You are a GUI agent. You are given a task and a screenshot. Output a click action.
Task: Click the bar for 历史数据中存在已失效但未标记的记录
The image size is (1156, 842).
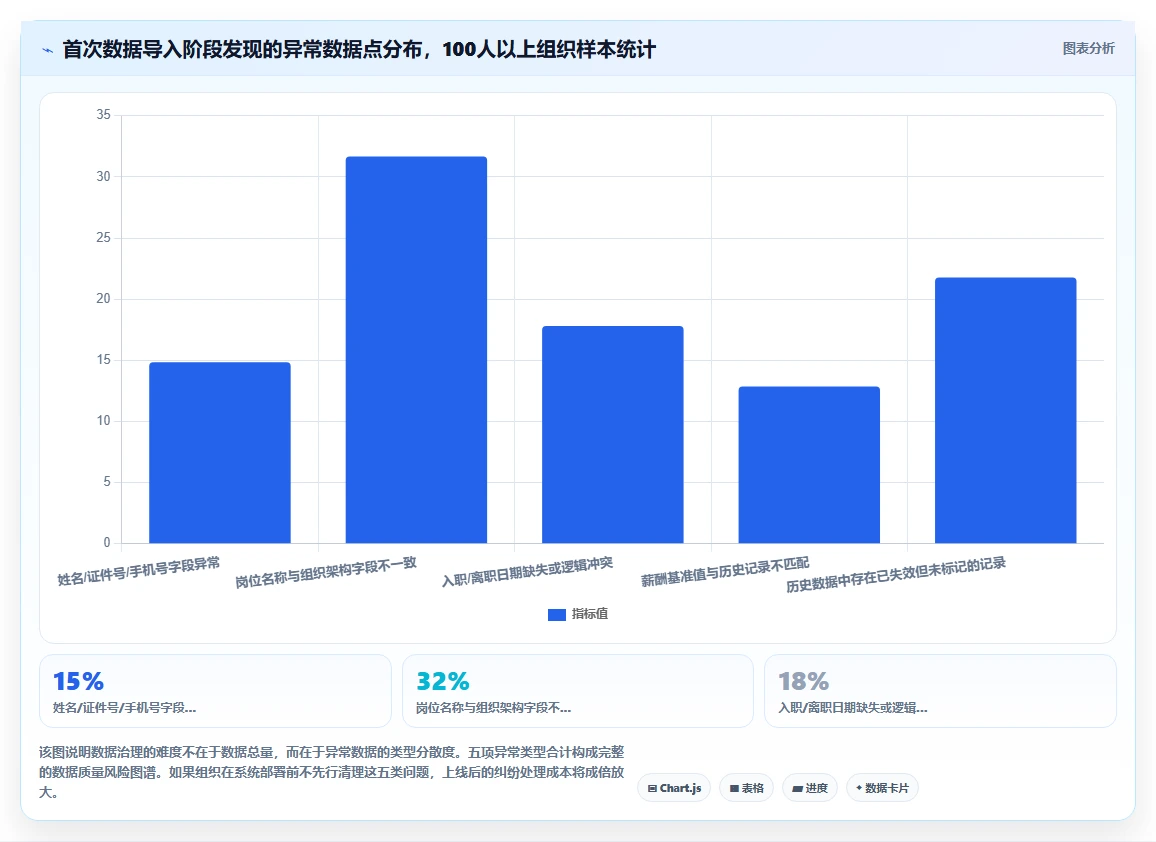[1006, 411]
